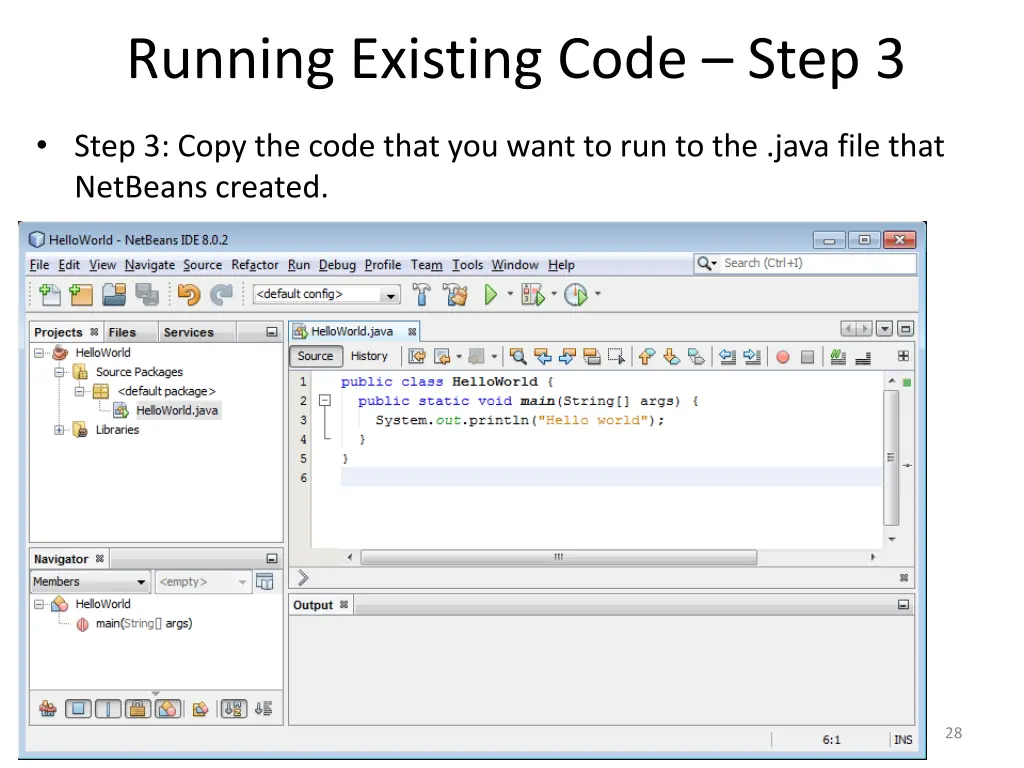
Task: Collapse the Source Packages tree node
Action: click(59, 372)
